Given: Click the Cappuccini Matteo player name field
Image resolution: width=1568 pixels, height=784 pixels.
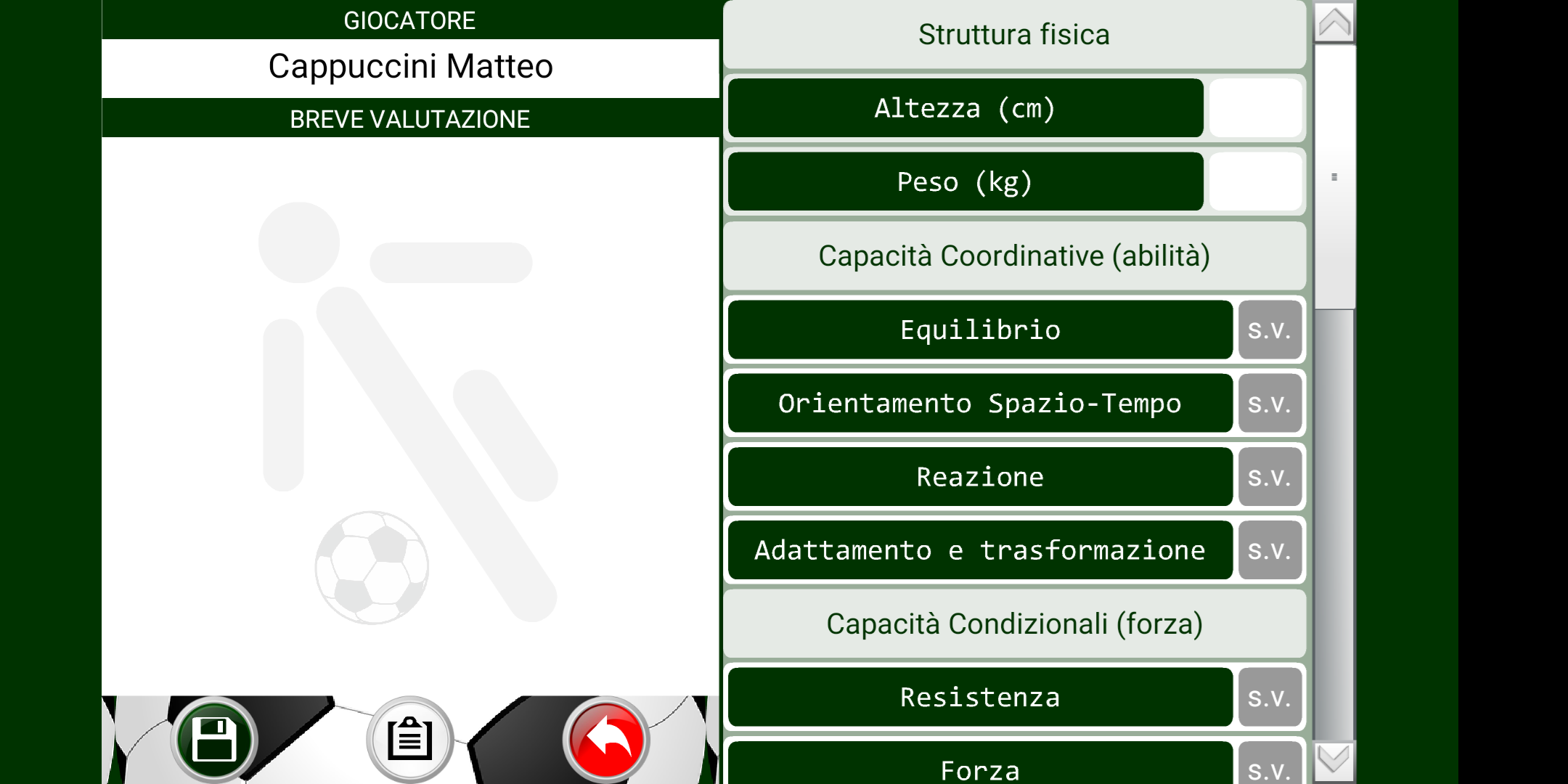Looking at the screenshot, I should 410,68.
